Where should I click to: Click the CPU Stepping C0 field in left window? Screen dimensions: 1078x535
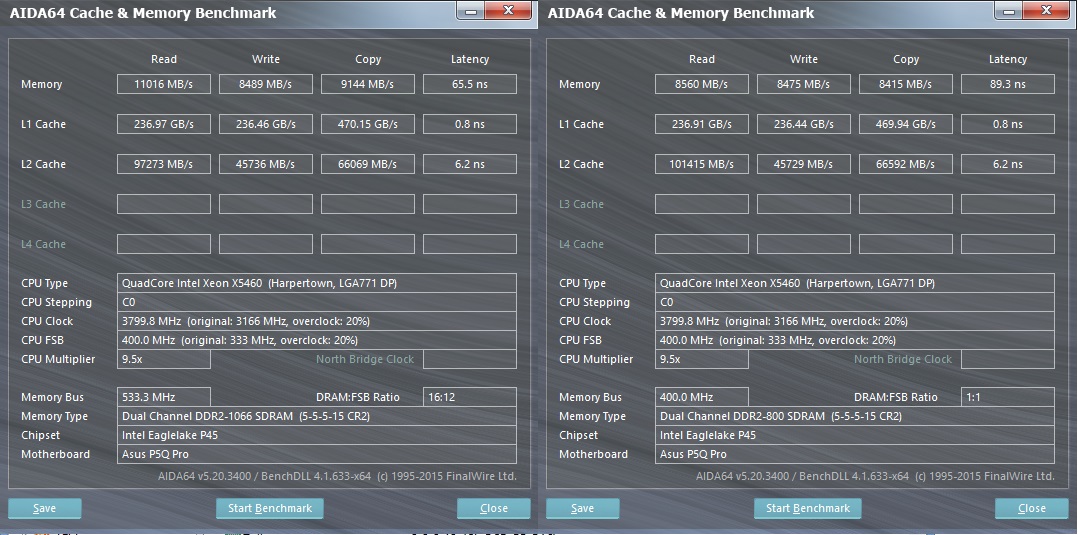(316, 302)
